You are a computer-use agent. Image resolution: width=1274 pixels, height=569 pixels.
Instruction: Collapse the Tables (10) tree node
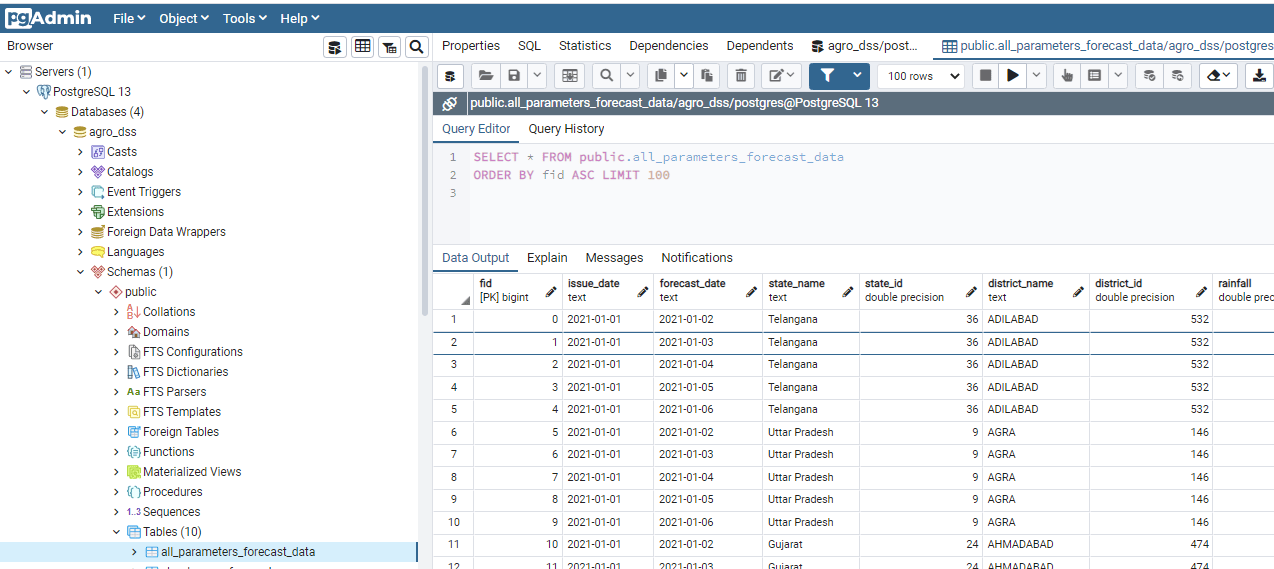[x=117, y=531]
